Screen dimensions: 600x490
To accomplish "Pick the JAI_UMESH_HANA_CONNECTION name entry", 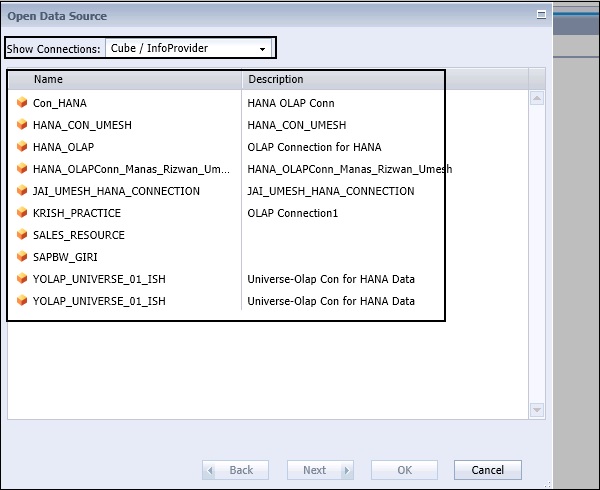I will 116,191.
